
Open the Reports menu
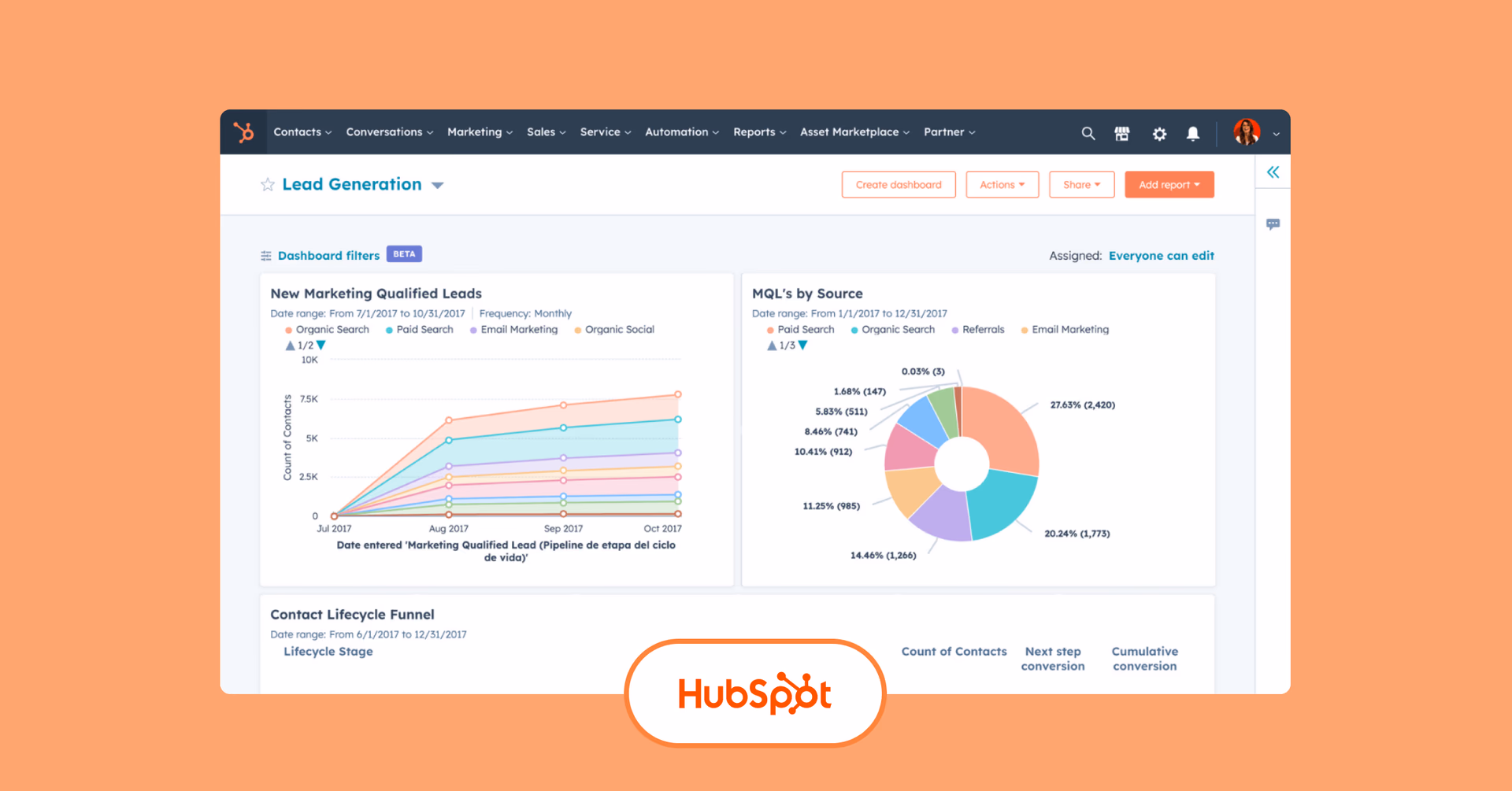[x=759, y=132]
